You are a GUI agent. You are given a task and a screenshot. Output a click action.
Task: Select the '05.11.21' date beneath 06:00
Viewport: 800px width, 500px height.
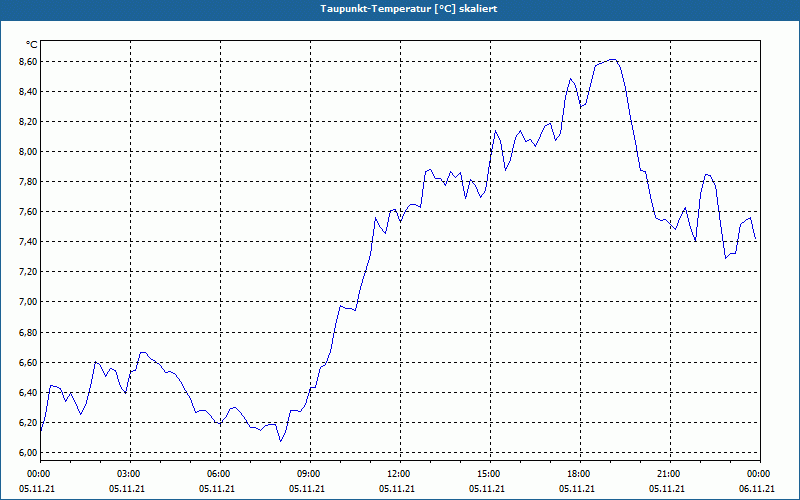[217, 489]
